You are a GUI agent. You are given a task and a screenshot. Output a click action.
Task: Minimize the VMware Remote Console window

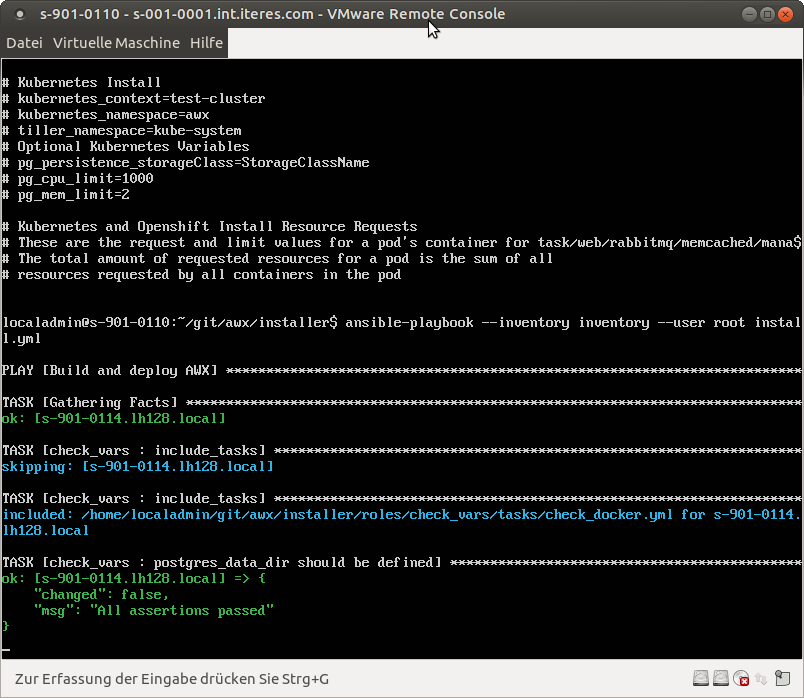tap(749, 14)
